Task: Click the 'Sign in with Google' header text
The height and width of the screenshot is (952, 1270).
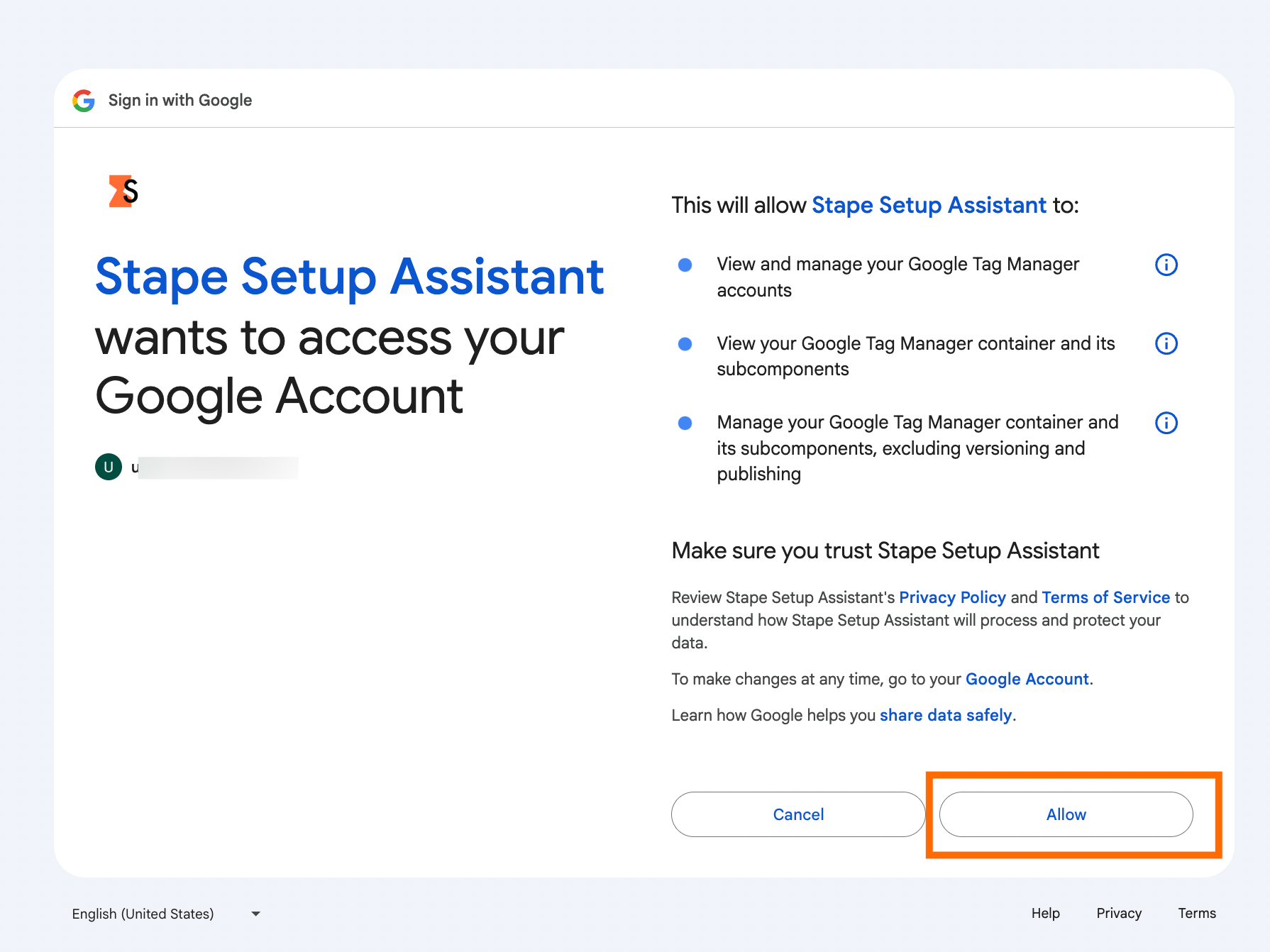Action: pos(180,100)
